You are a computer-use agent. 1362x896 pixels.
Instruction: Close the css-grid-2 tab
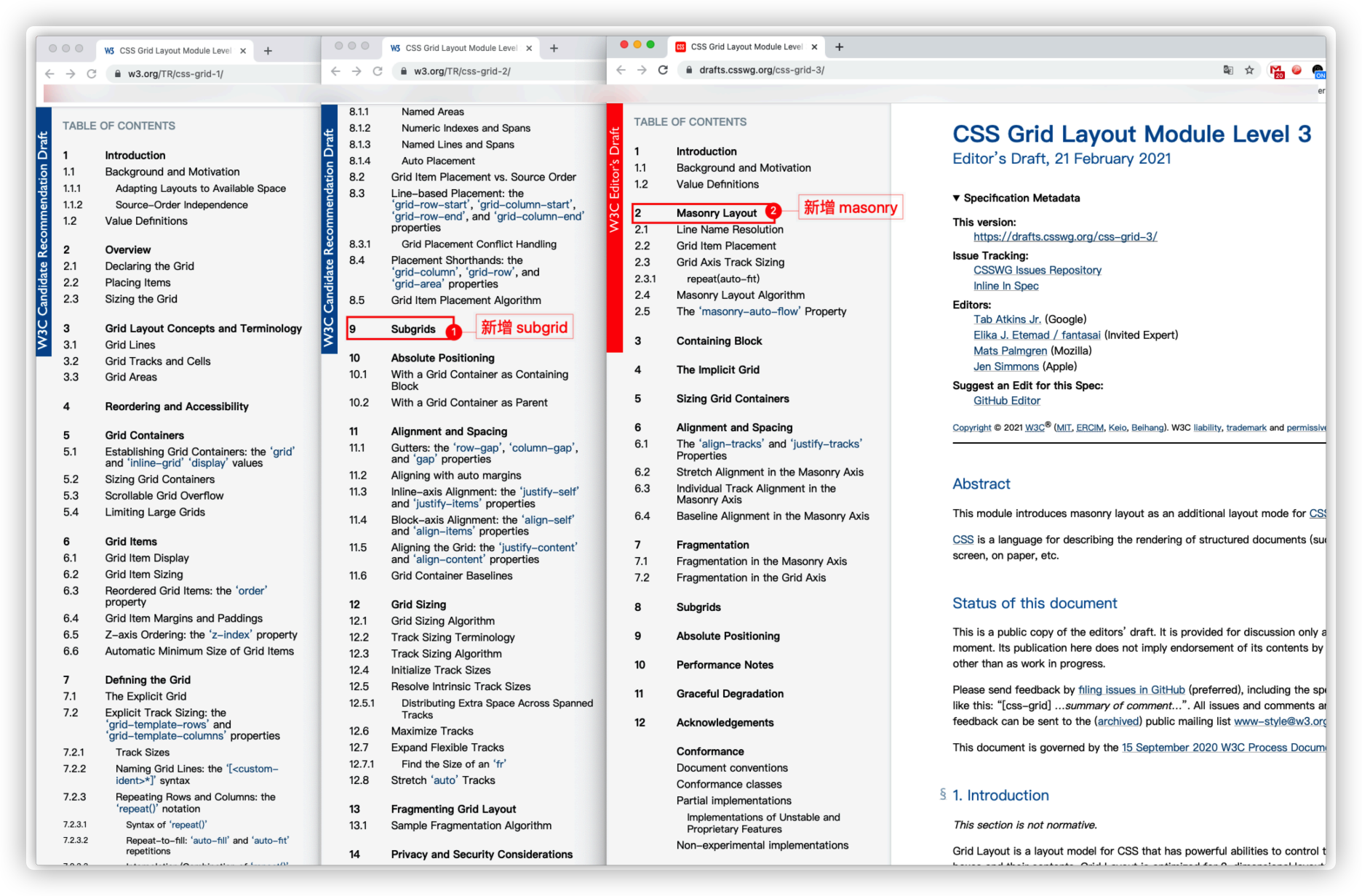point(529,48)
